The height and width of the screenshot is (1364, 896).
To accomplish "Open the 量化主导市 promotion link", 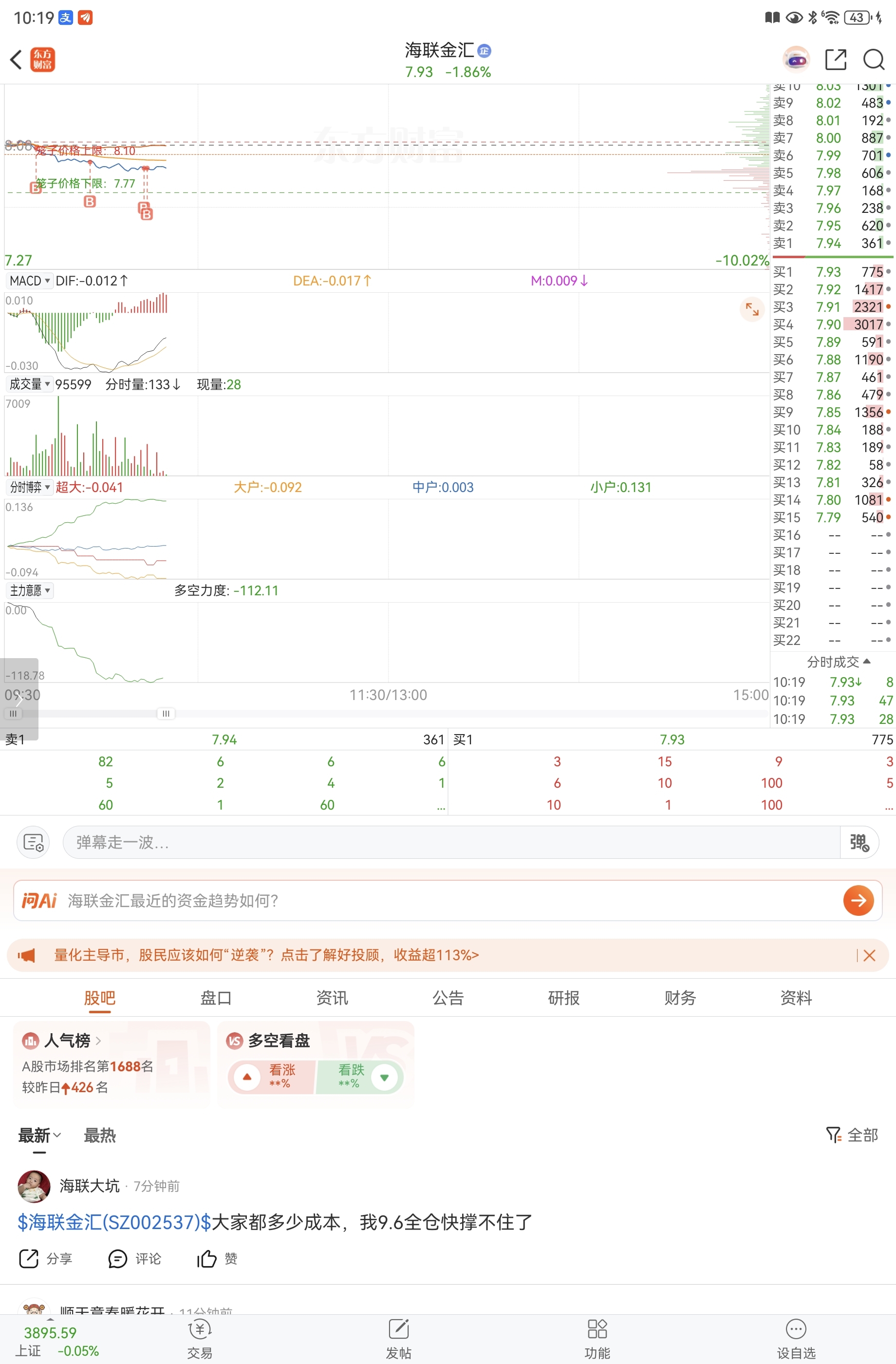I will 266,955.
